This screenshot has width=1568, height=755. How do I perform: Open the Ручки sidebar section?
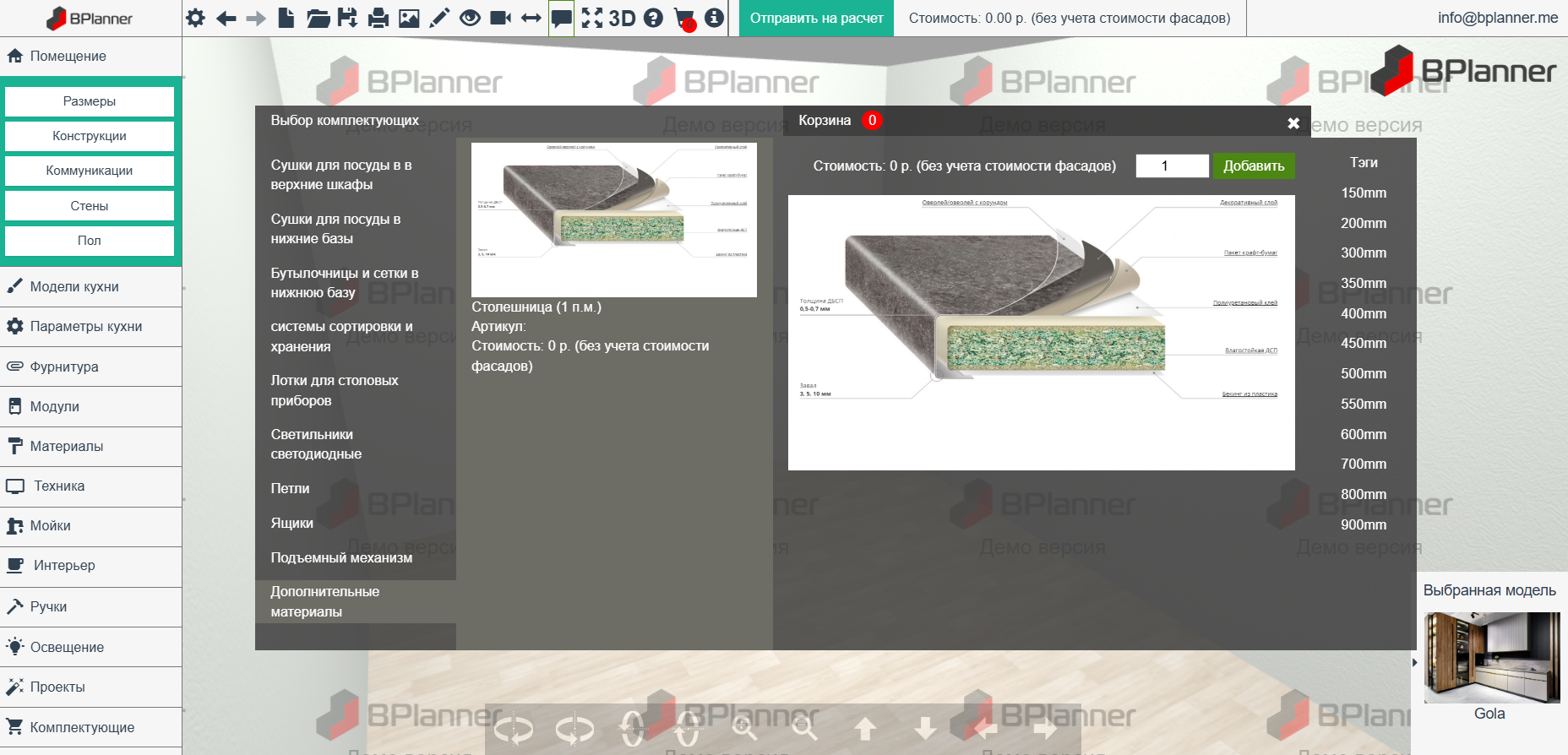tap(90, 606)
